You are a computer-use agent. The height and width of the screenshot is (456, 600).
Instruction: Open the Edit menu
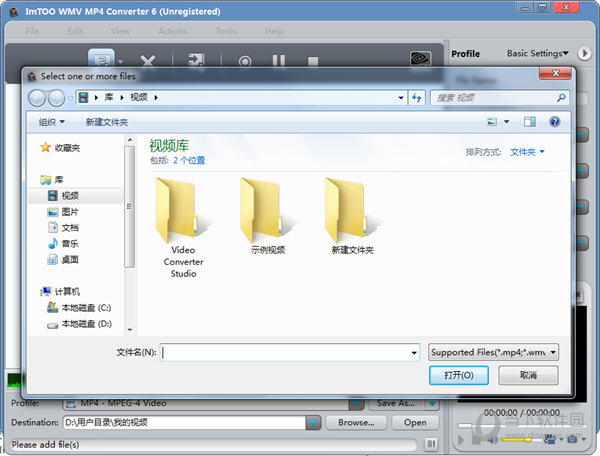click(x=75, y=31)
